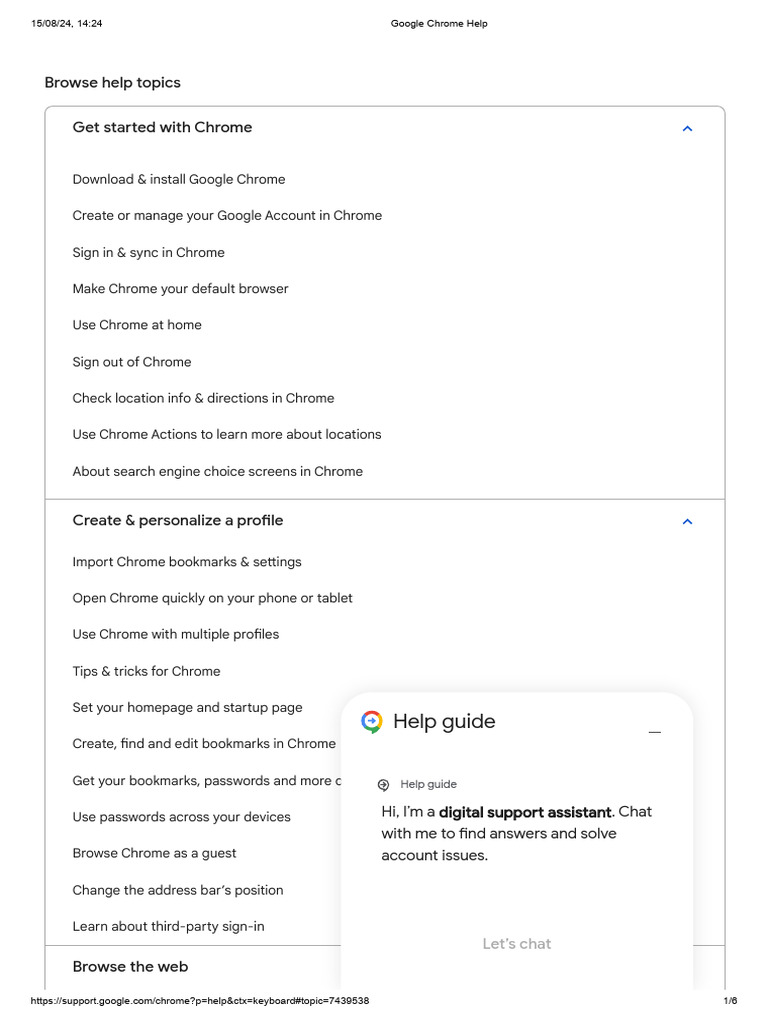View Tips & tricks for Chrome
Screen dimensions: 768x1024
[146, 671]
